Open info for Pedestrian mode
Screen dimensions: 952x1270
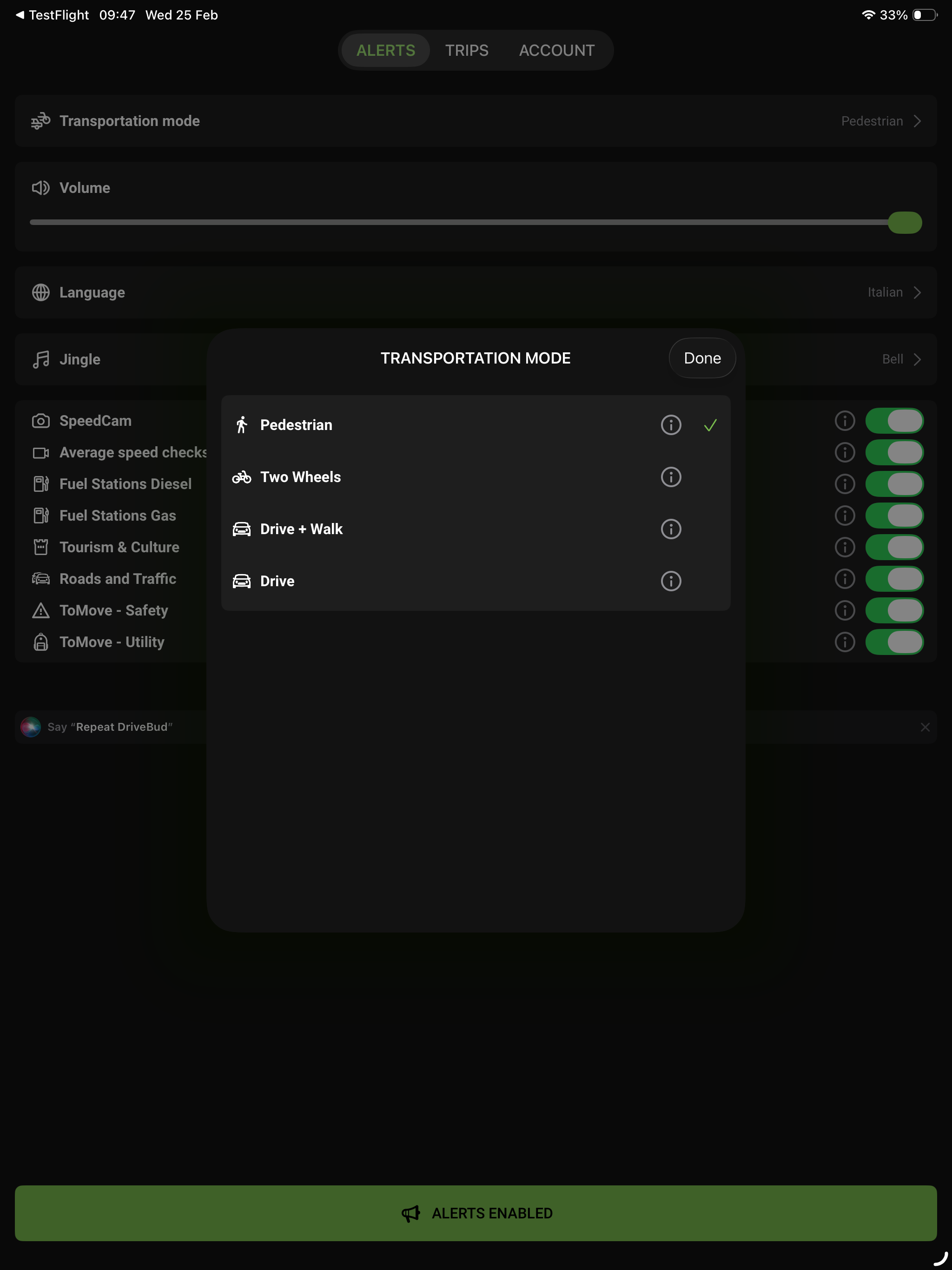point(671,425)
